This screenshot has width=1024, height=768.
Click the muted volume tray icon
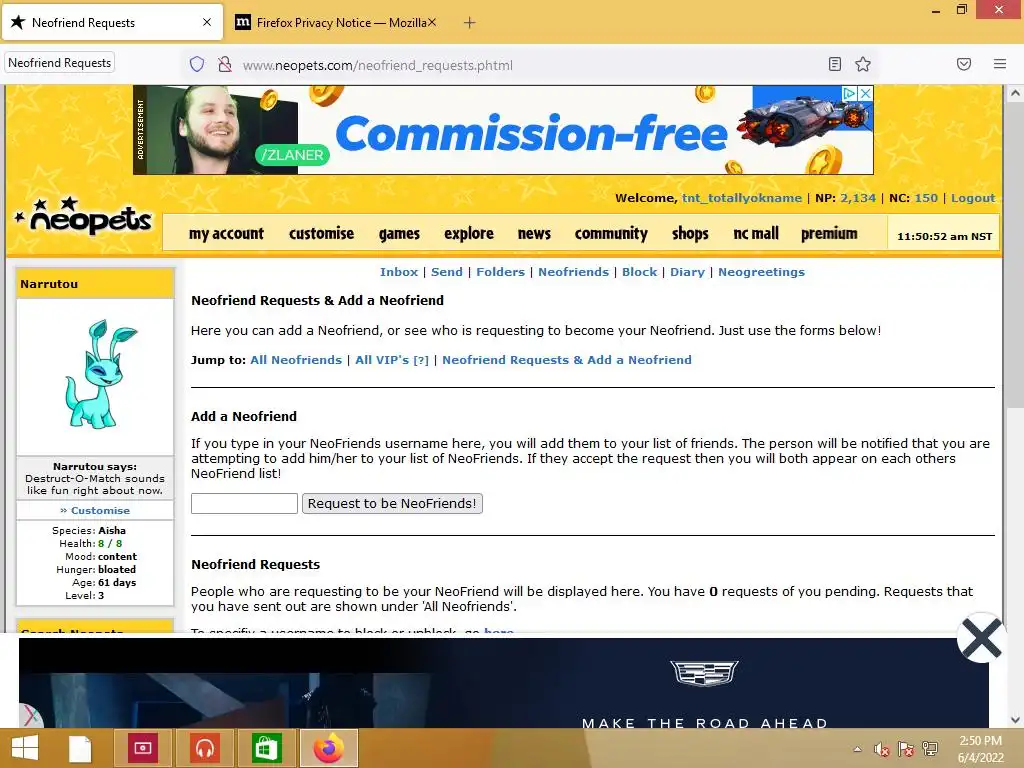(x=882, y=749)
